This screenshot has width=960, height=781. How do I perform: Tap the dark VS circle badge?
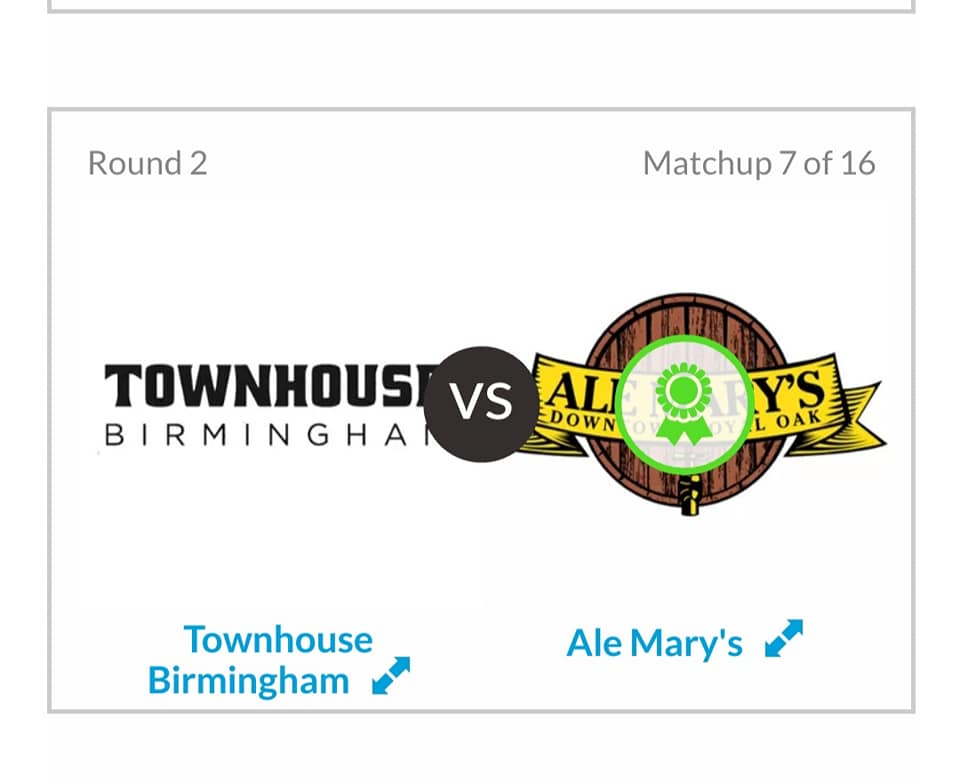click(x=481, y=404)
